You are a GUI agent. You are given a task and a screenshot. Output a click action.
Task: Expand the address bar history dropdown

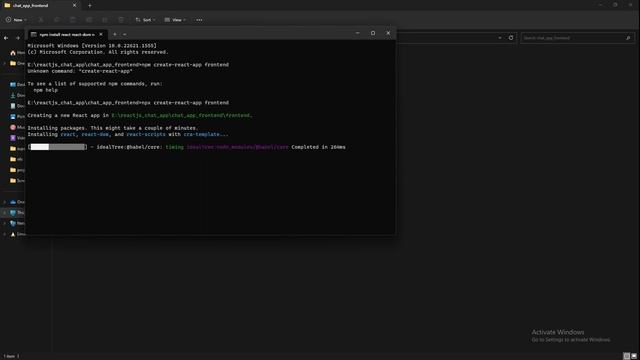pos(500,38)
